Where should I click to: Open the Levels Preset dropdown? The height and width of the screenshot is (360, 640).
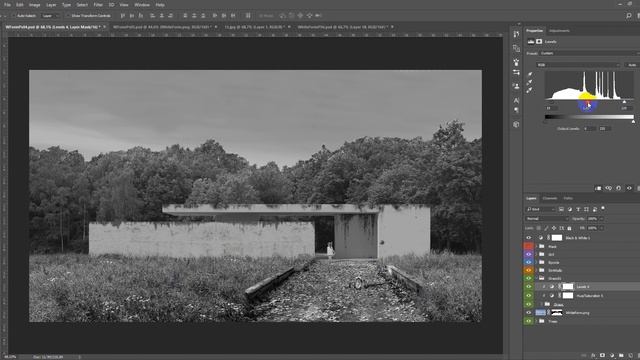(x=589, y=53)
